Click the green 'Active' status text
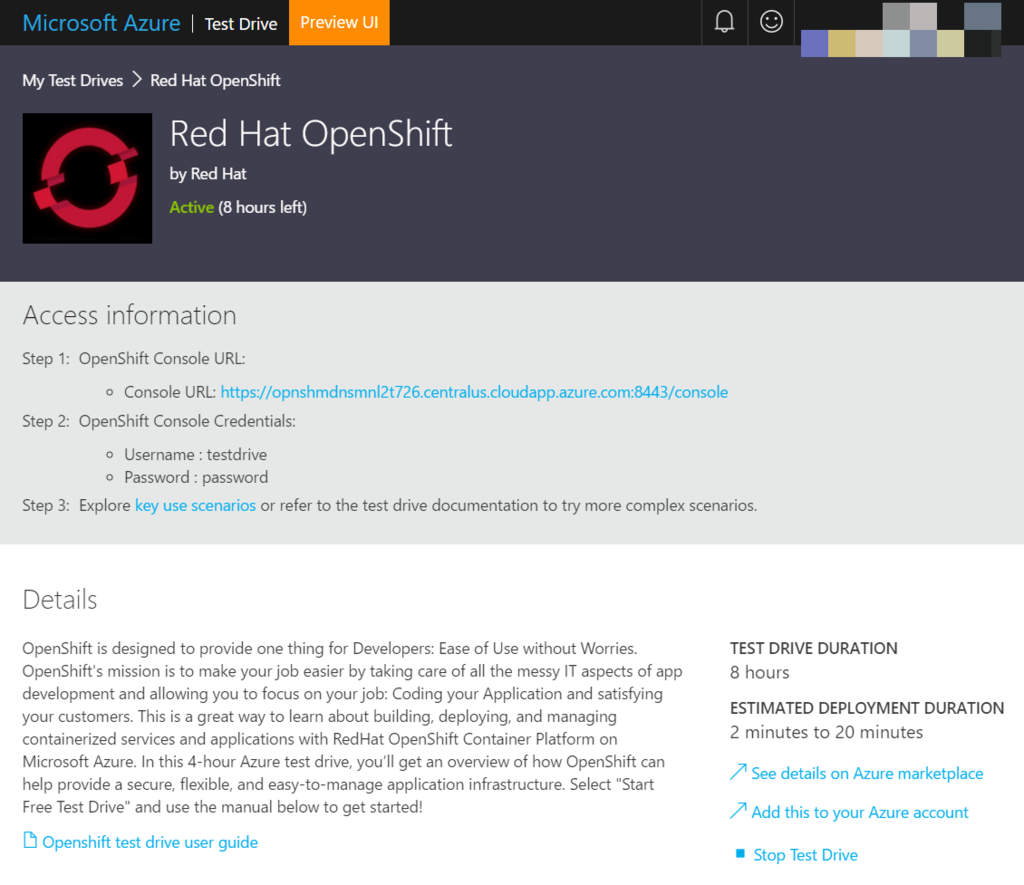This screenshot has height=885, width=1024. click(191, 207)
